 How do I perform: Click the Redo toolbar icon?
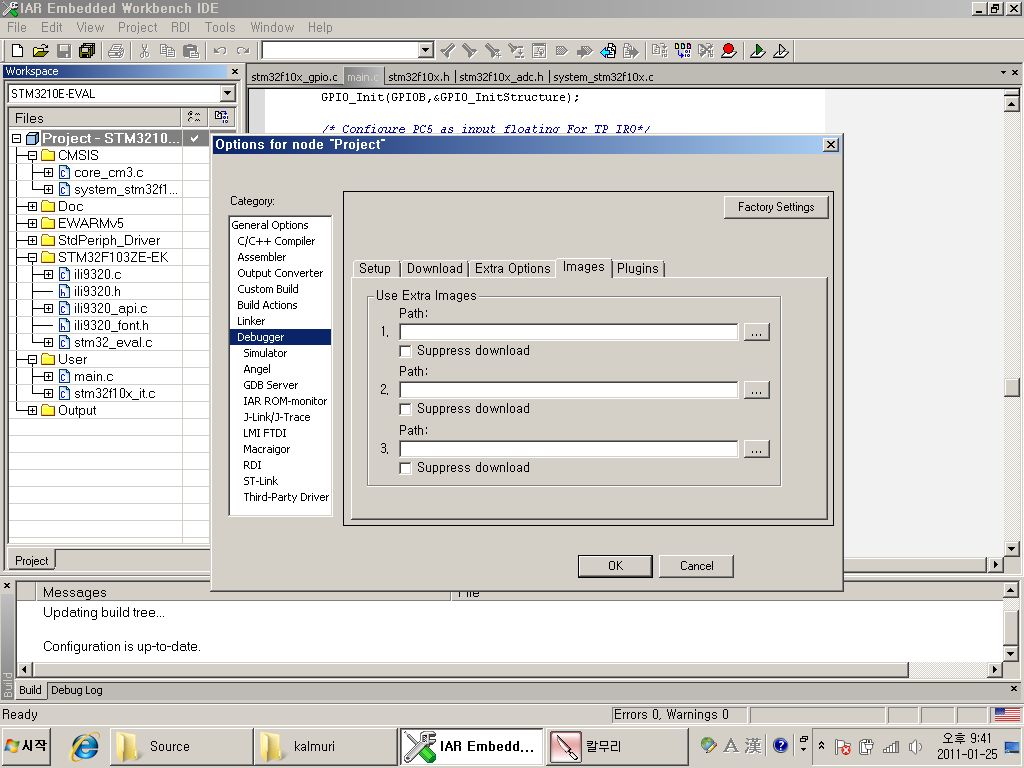pos(243,51)
